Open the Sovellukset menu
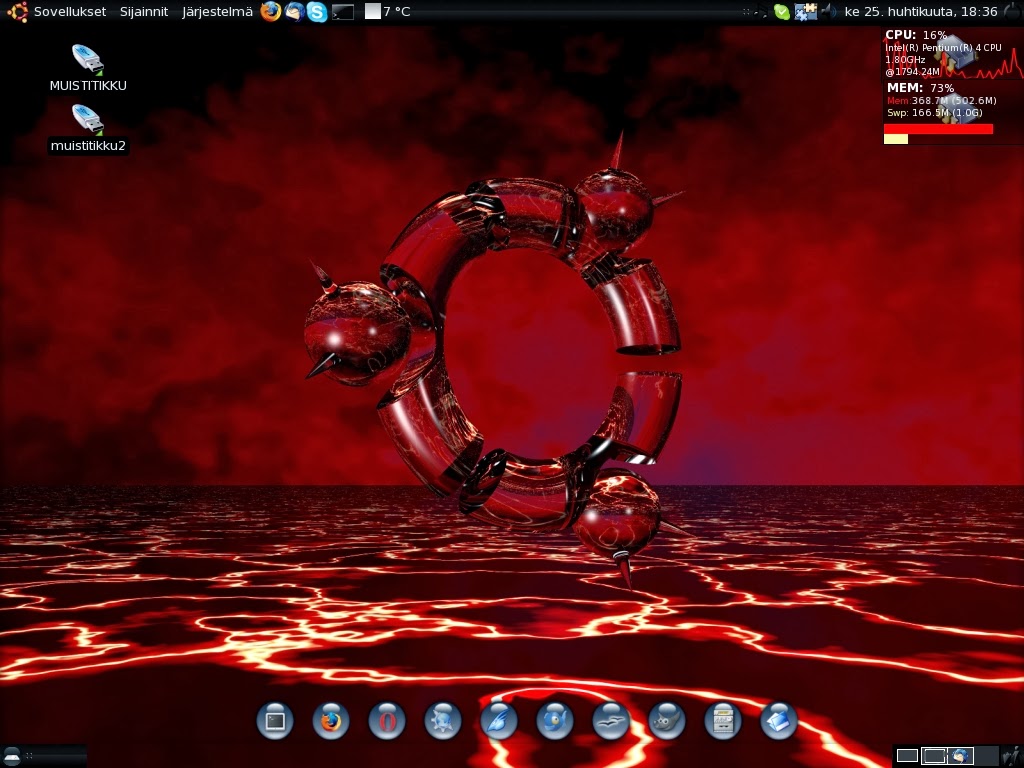Viewport: 1024px width, 768px height. click(x=70, y=12)
